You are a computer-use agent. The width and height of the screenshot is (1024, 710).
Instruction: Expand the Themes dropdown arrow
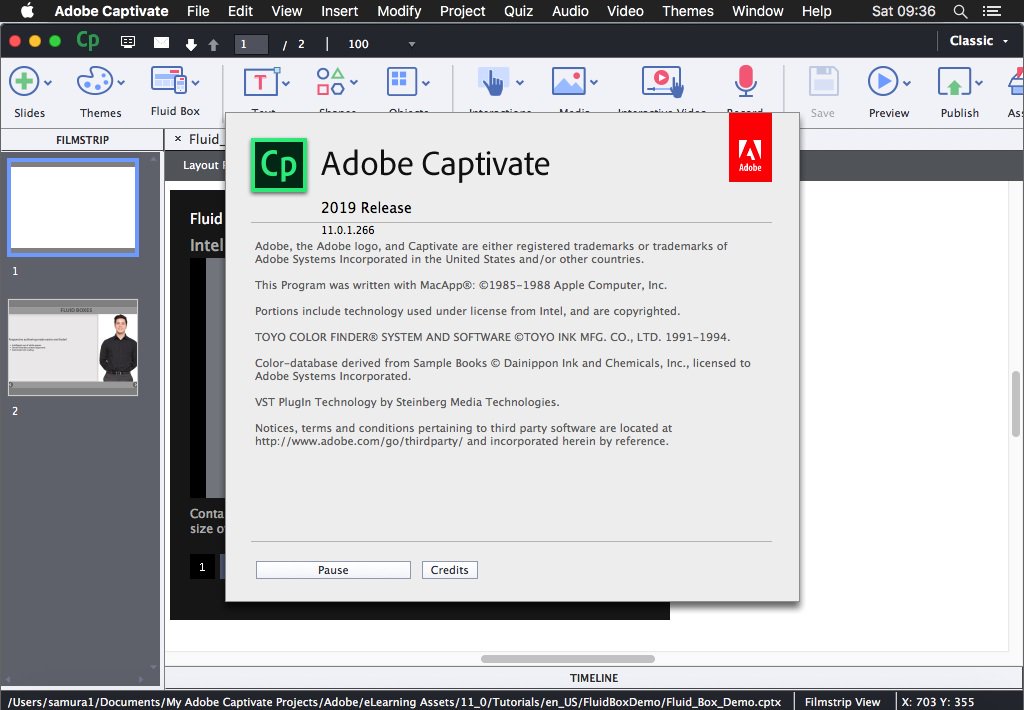(121, 83)
